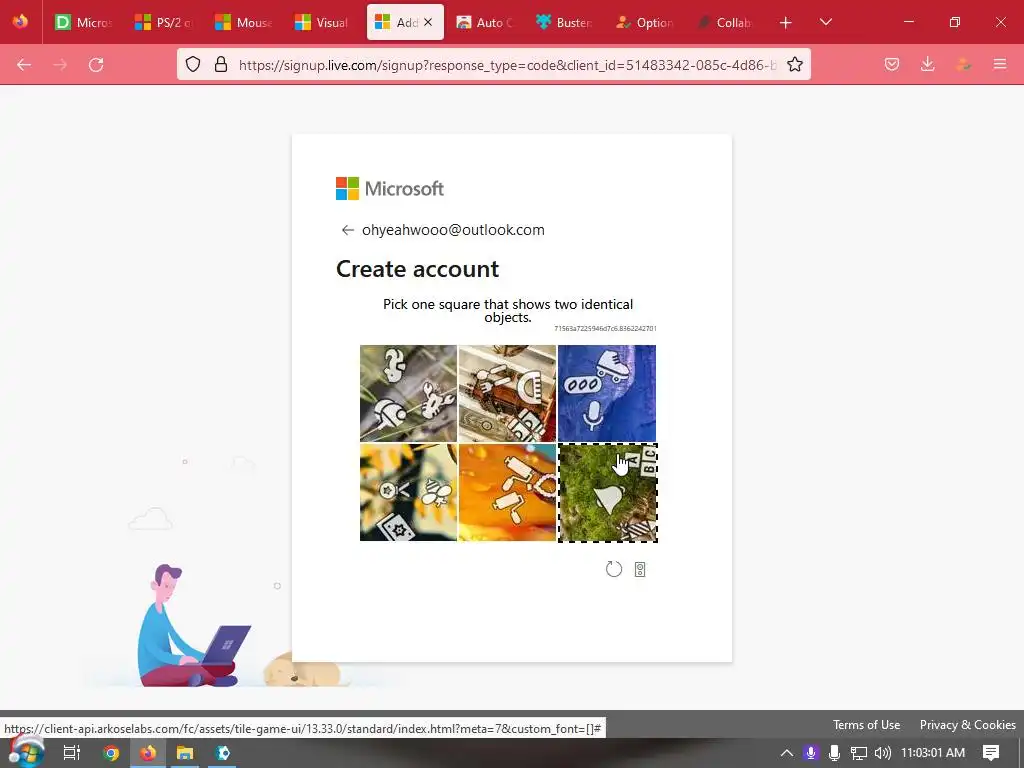The width and height of the screenshot is (1024, 768).
Task: Switch to the 'PS/2' tab
Action: 164,22
